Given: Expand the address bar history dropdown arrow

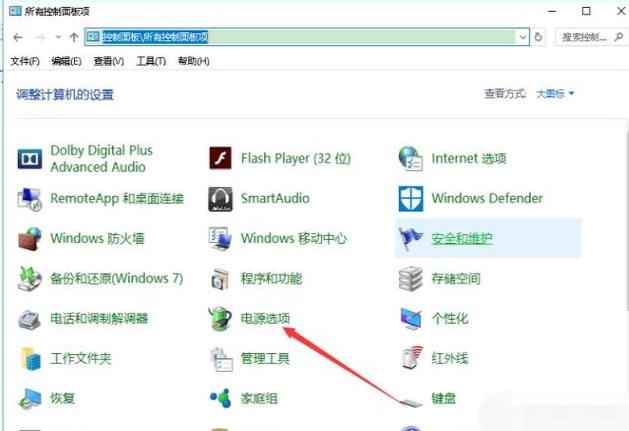Looking at the screenshot, I should [x=522, y=37].
